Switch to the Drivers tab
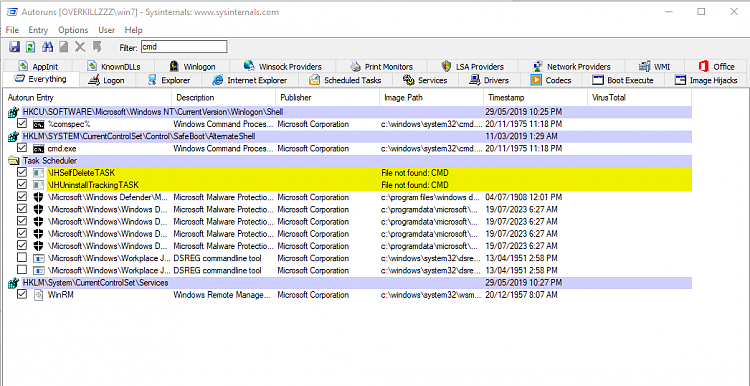This screenshot has height=386, width=750. (489, 80)
